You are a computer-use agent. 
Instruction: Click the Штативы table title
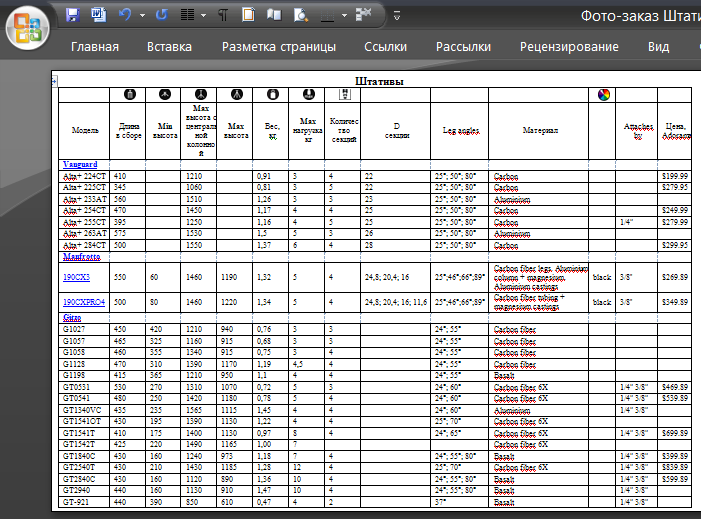(x=379, y=81)
